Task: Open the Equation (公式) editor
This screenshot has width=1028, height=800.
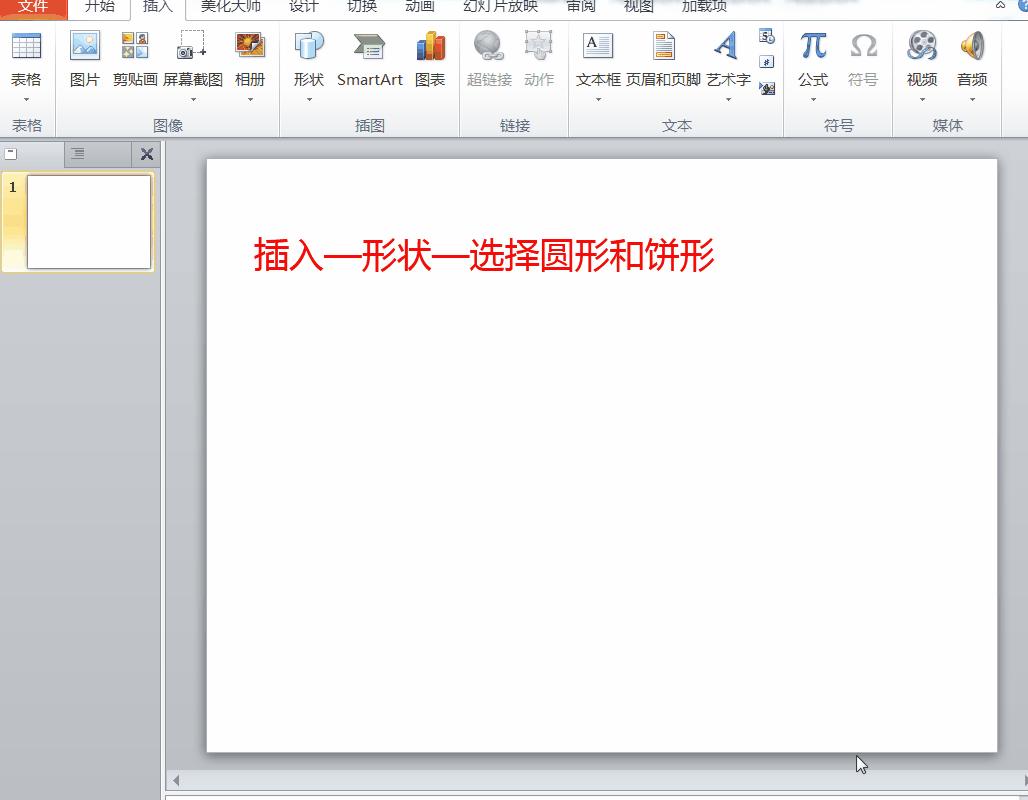Action: 812,55
